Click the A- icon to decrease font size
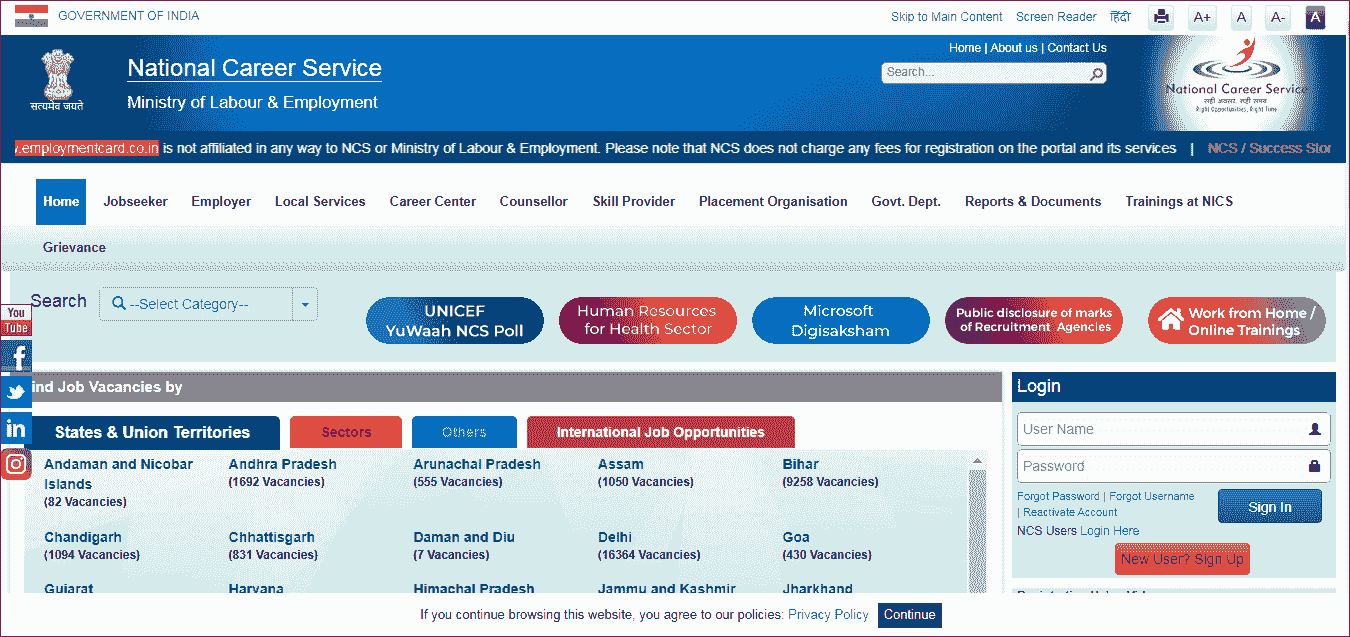This screenshot has width=1350, height=637. 1277,17
